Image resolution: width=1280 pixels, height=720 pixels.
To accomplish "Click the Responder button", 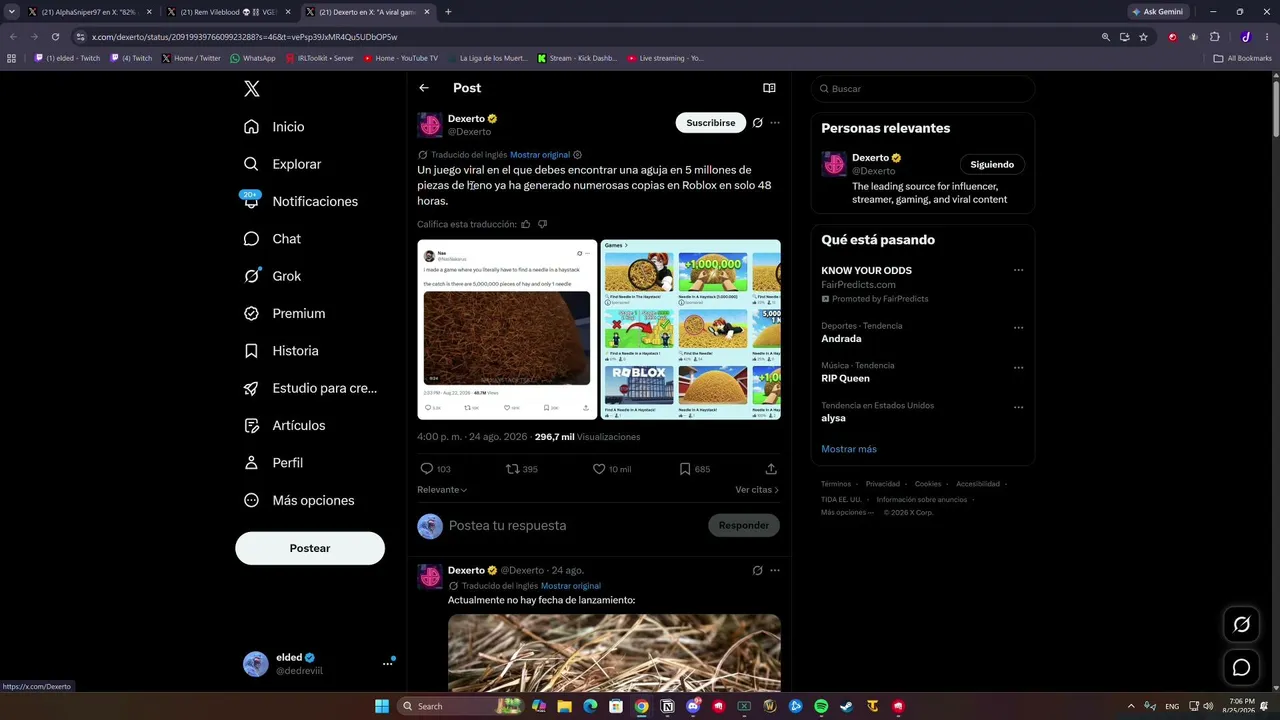I will tap(744, 525).
